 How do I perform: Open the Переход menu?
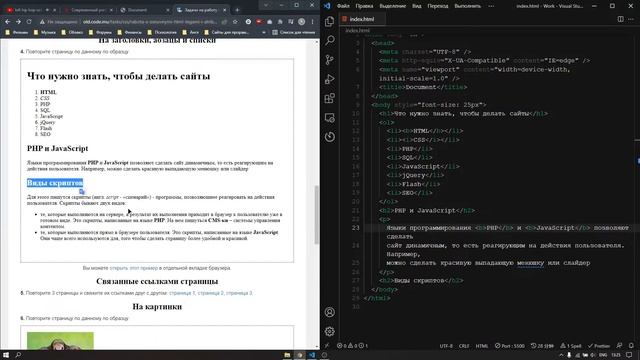pyautogui.click(x=438, y=6)
